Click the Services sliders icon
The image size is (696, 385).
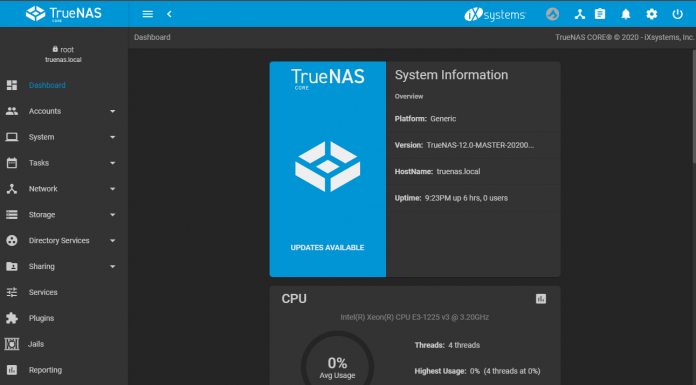coord(12,292)
